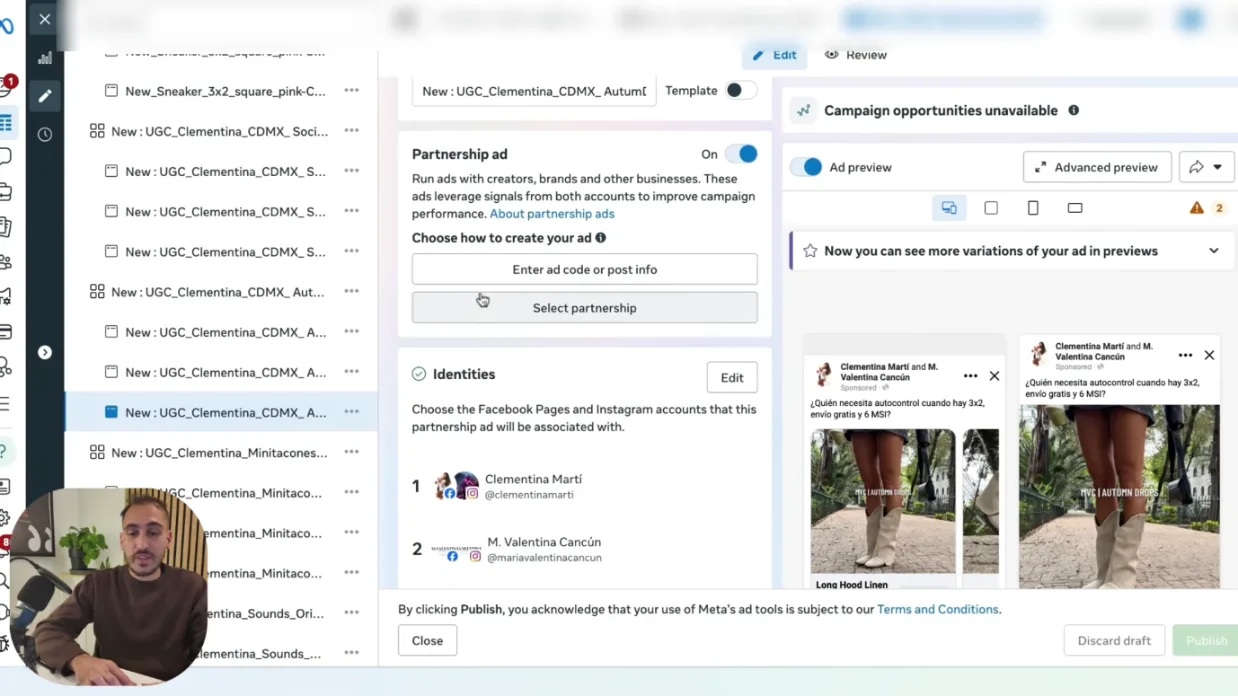The height and width of the screenshot is (696, 1238).
Task: Click the grid icon of the CDMX_ Soci campaign
Action: point(97,131)
